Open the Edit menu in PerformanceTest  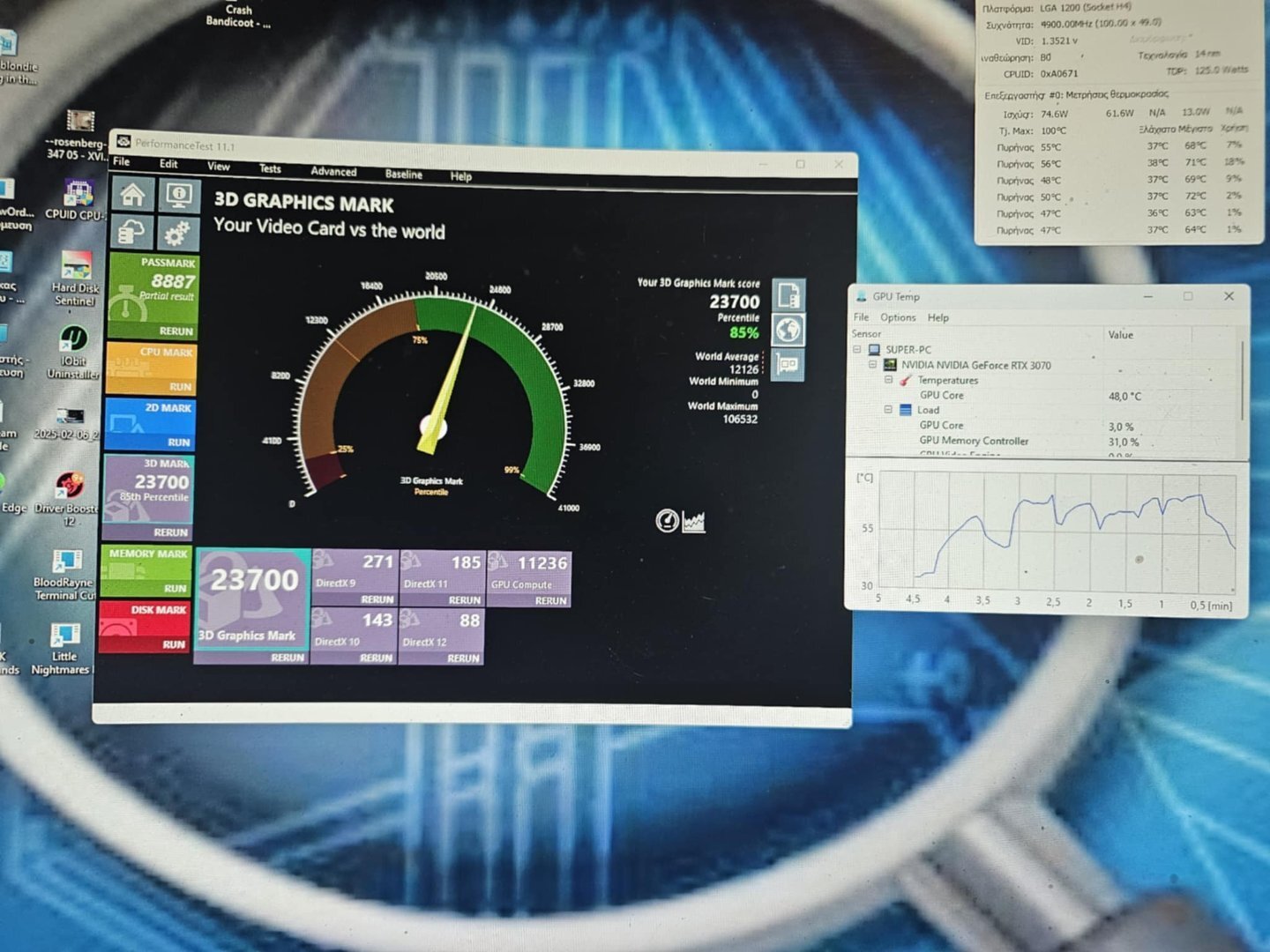[168, 164]
